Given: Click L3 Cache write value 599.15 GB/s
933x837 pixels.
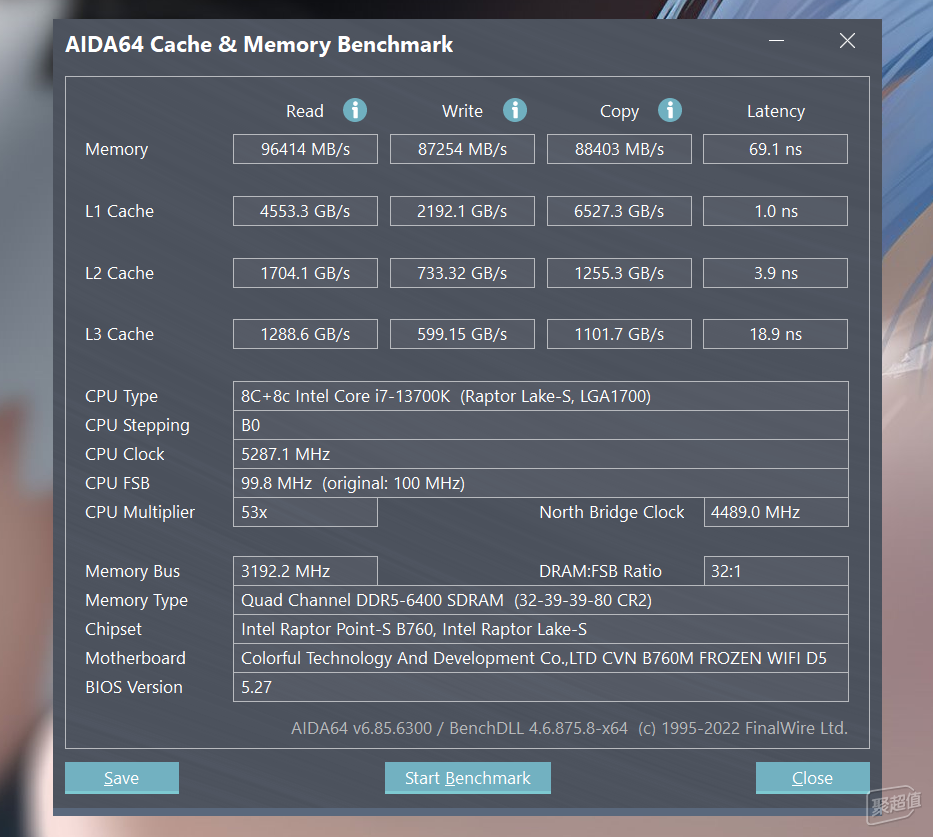Looking at the screenshot, I should (x=462, y=334).
